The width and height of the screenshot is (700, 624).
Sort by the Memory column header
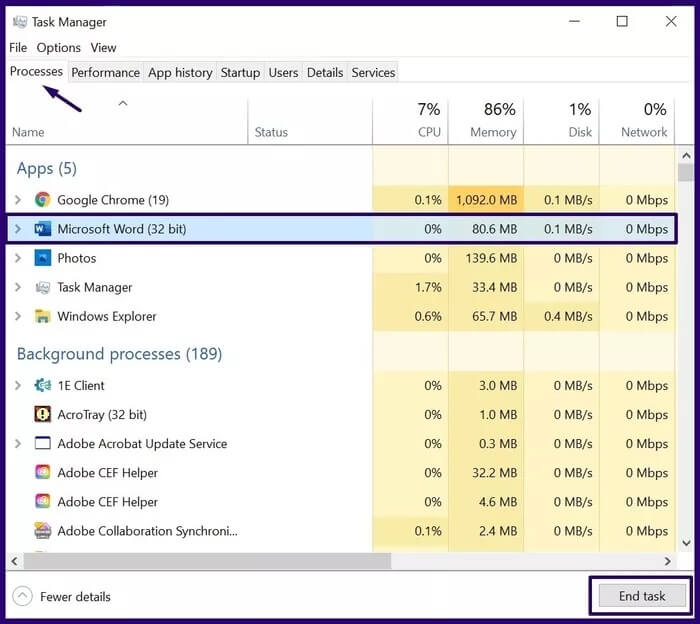click(486, 121)
